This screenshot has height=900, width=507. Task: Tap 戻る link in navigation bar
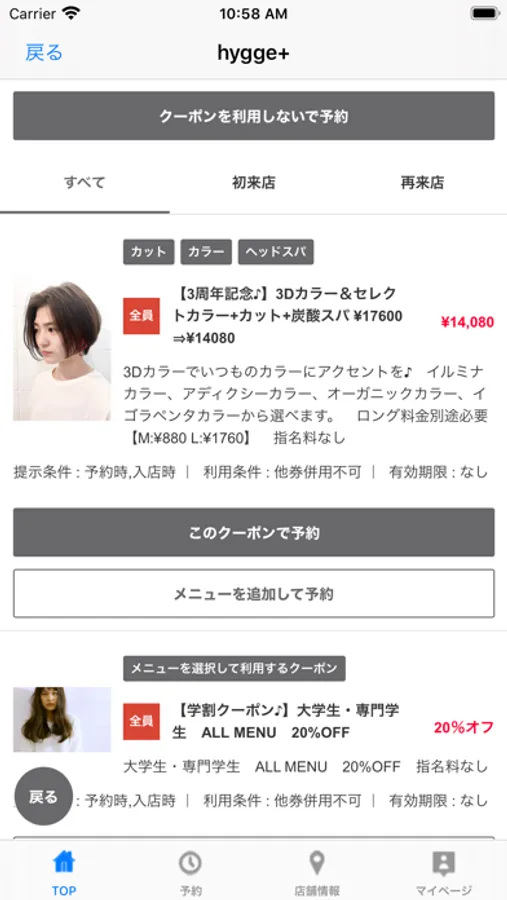click(x=44, y=53)
